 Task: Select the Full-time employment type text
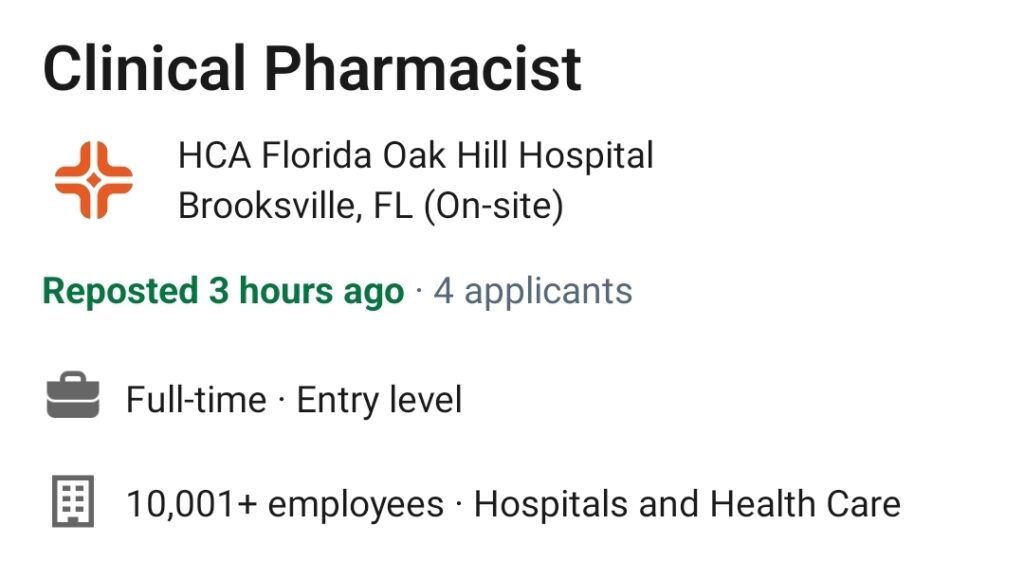197,400
